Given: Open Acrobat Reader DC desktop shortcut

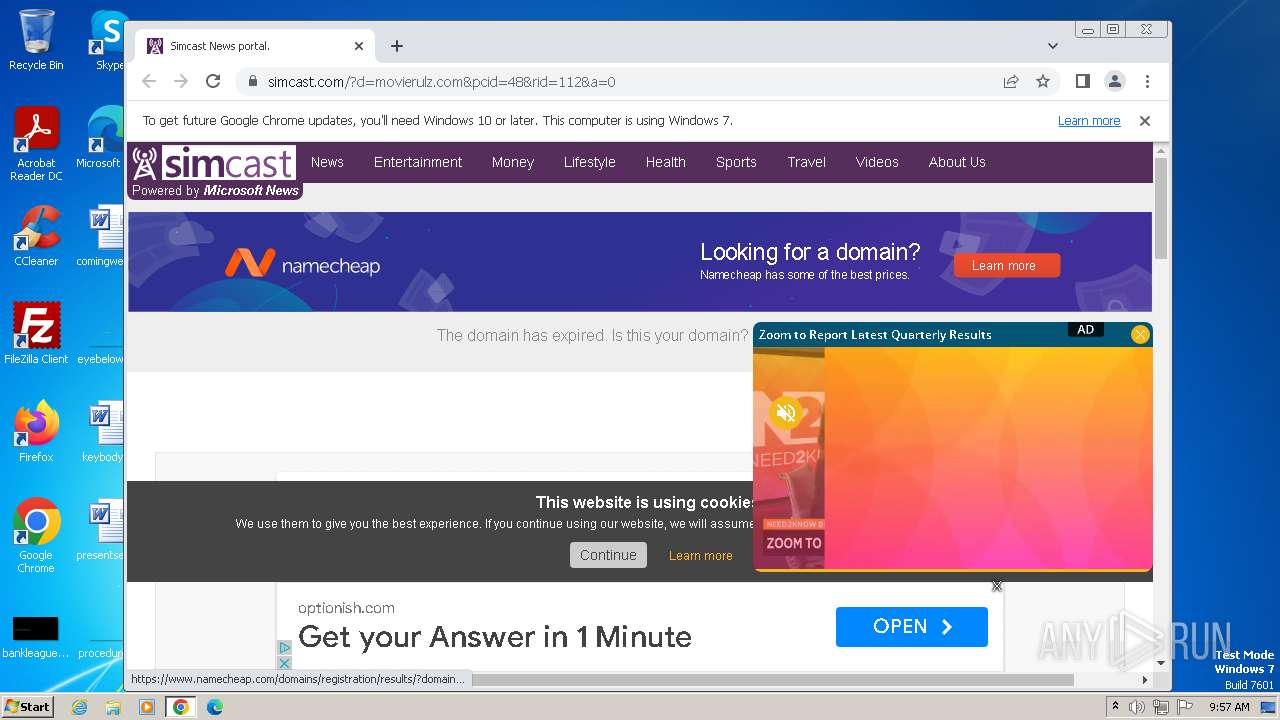Looking at the screenshot, I should click(36, 144).
